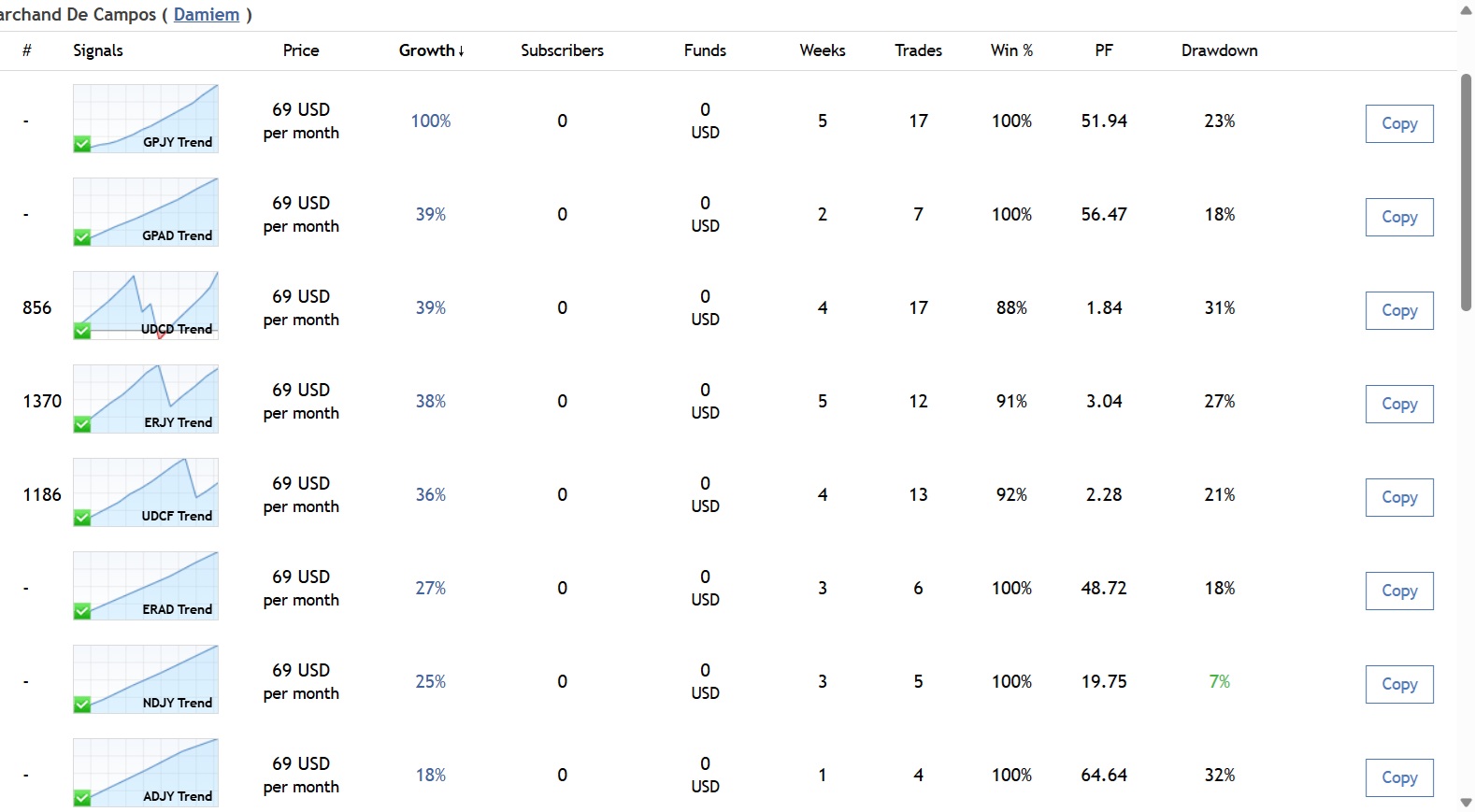Open the UDCF Trend signal chart thumbnail

tap(146, 492)
